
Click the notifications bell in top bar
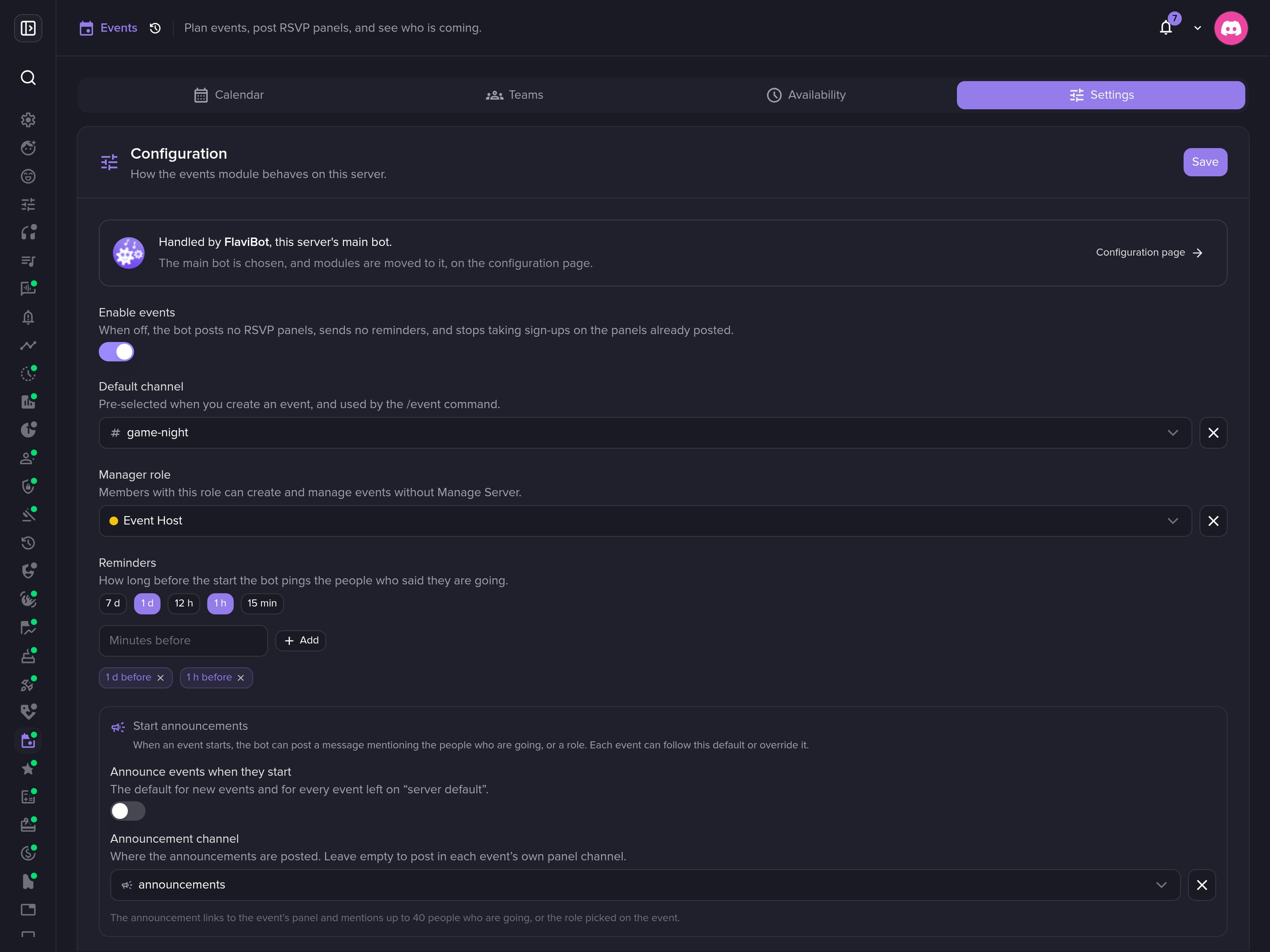pos(1166,27)
